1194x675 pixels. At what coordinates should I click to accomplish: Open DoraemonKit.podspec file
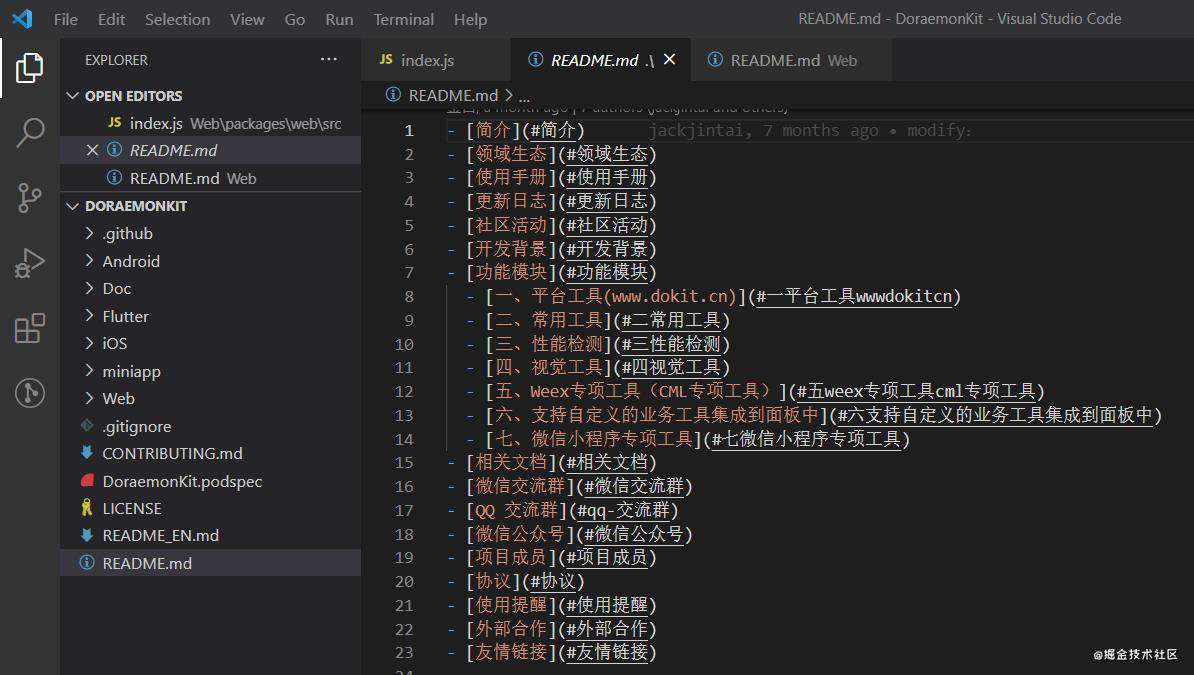pyautogui.click(x=210, y=481)
